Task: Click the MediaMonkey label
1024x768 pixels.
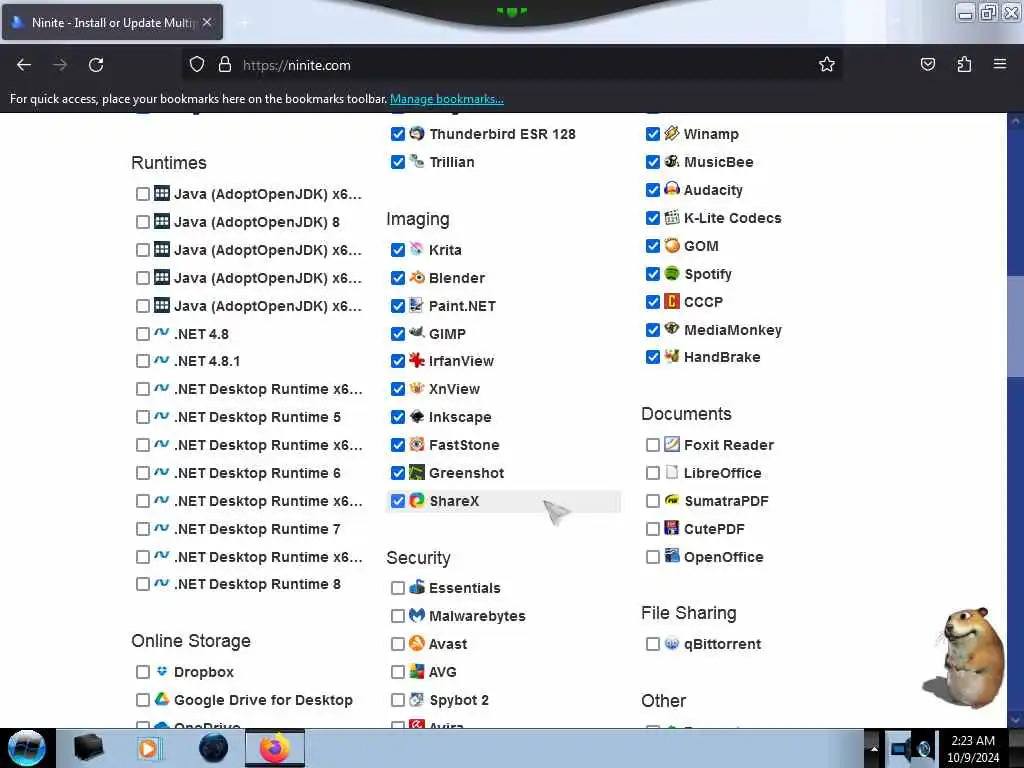Action: coord(733,330)
